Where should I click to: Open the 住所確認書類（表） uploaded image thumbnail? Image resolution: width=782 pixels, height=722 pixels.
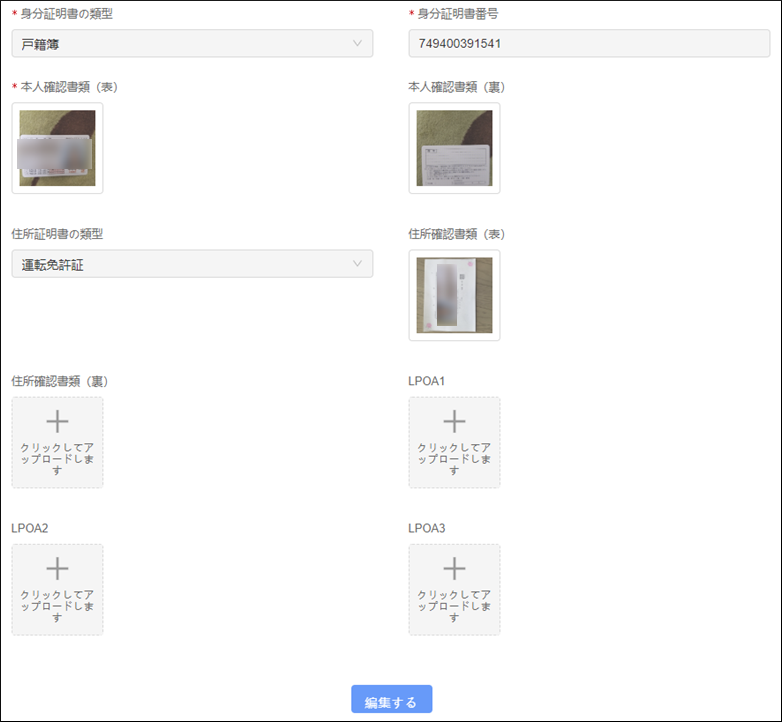454,295
